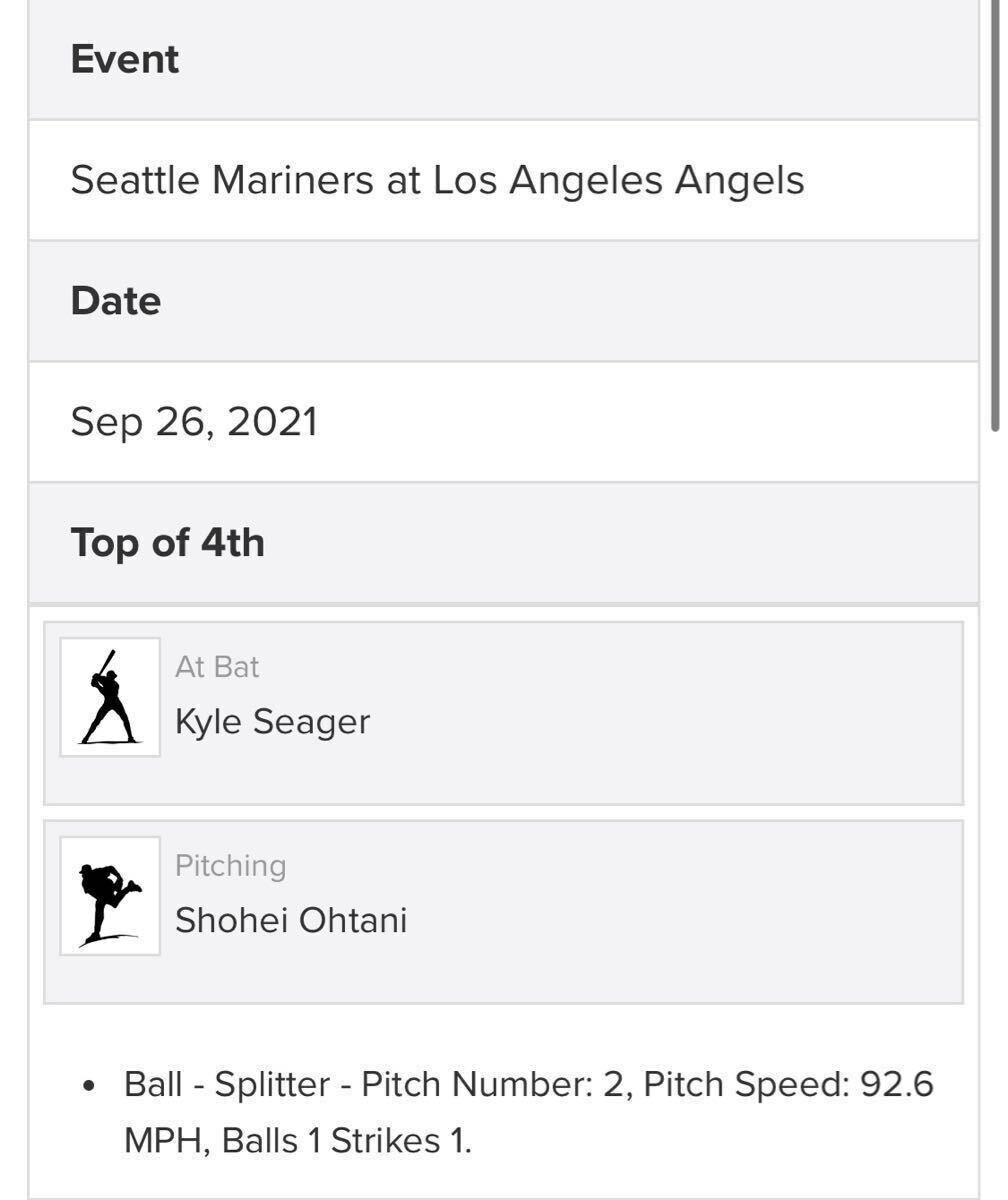Collapse the Top of 4th section header
Image resolution: width=1008 pixels, height=1200 pixels.
[x=503, y=543]
